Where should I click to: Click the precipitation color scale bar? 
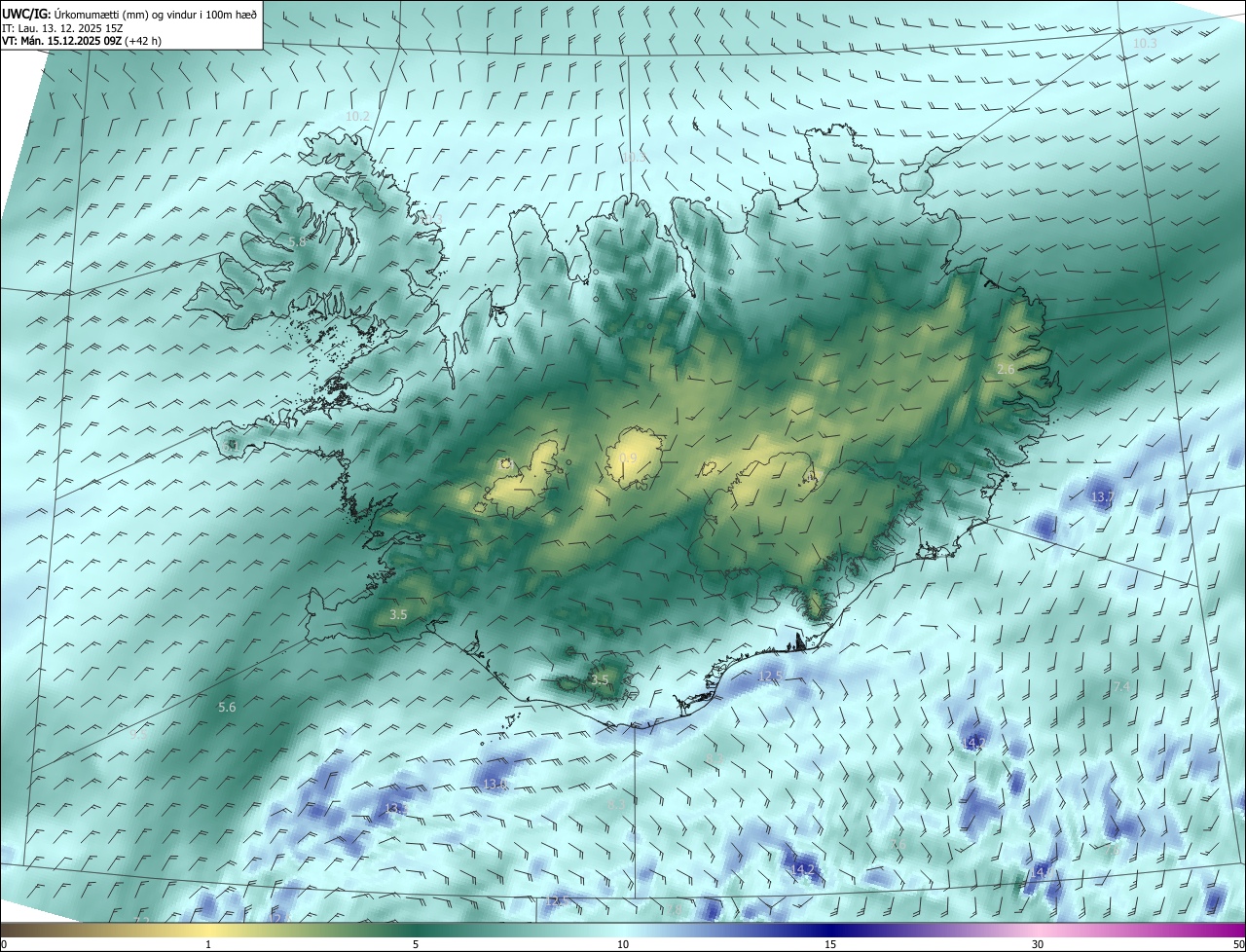coord(623,930)
